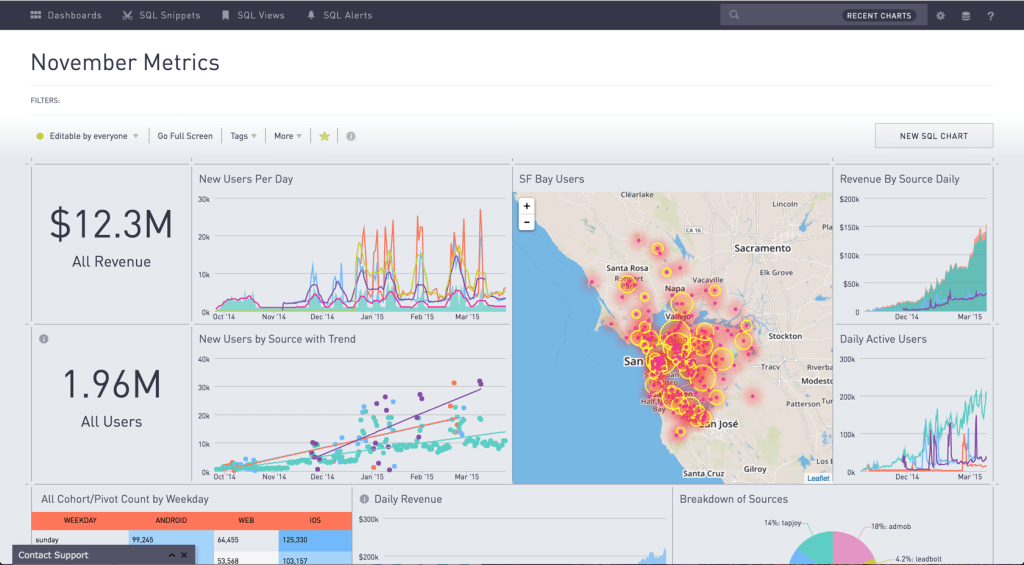1024x565 pixels.
Task: Expand the More dropdown menu
Action: click(x=288, y=136)
